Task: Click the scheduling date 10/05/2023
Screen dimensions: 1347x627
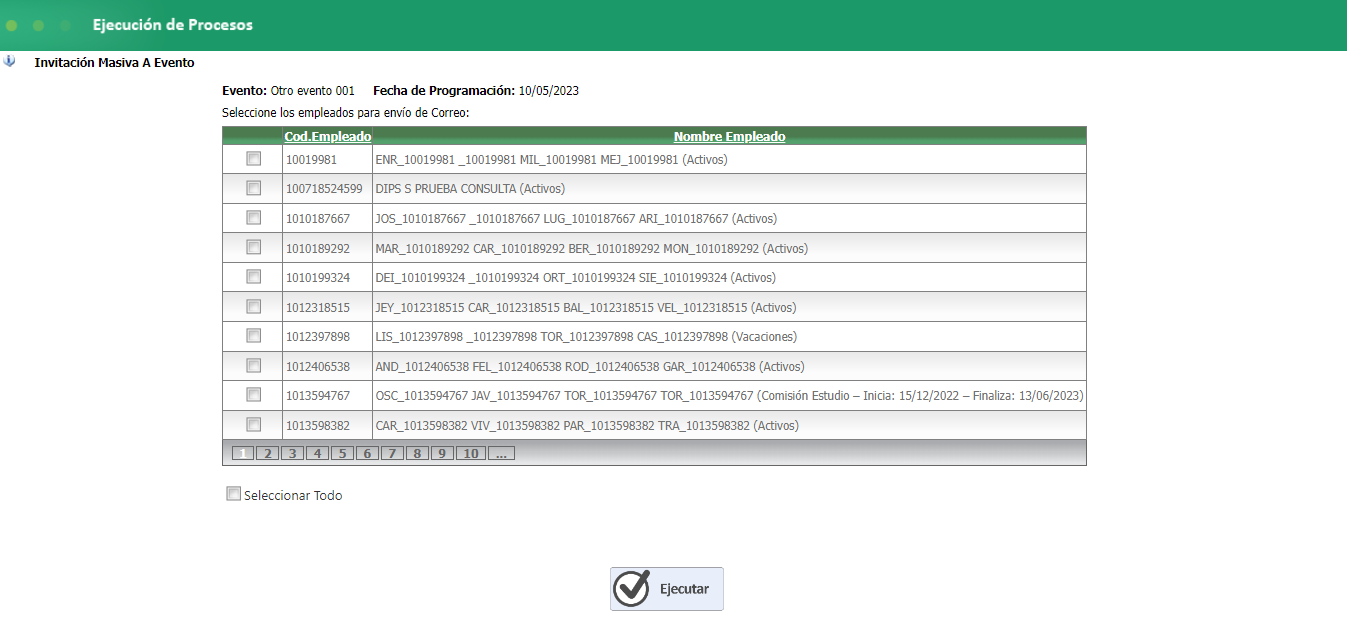Action: pos(549,90)
